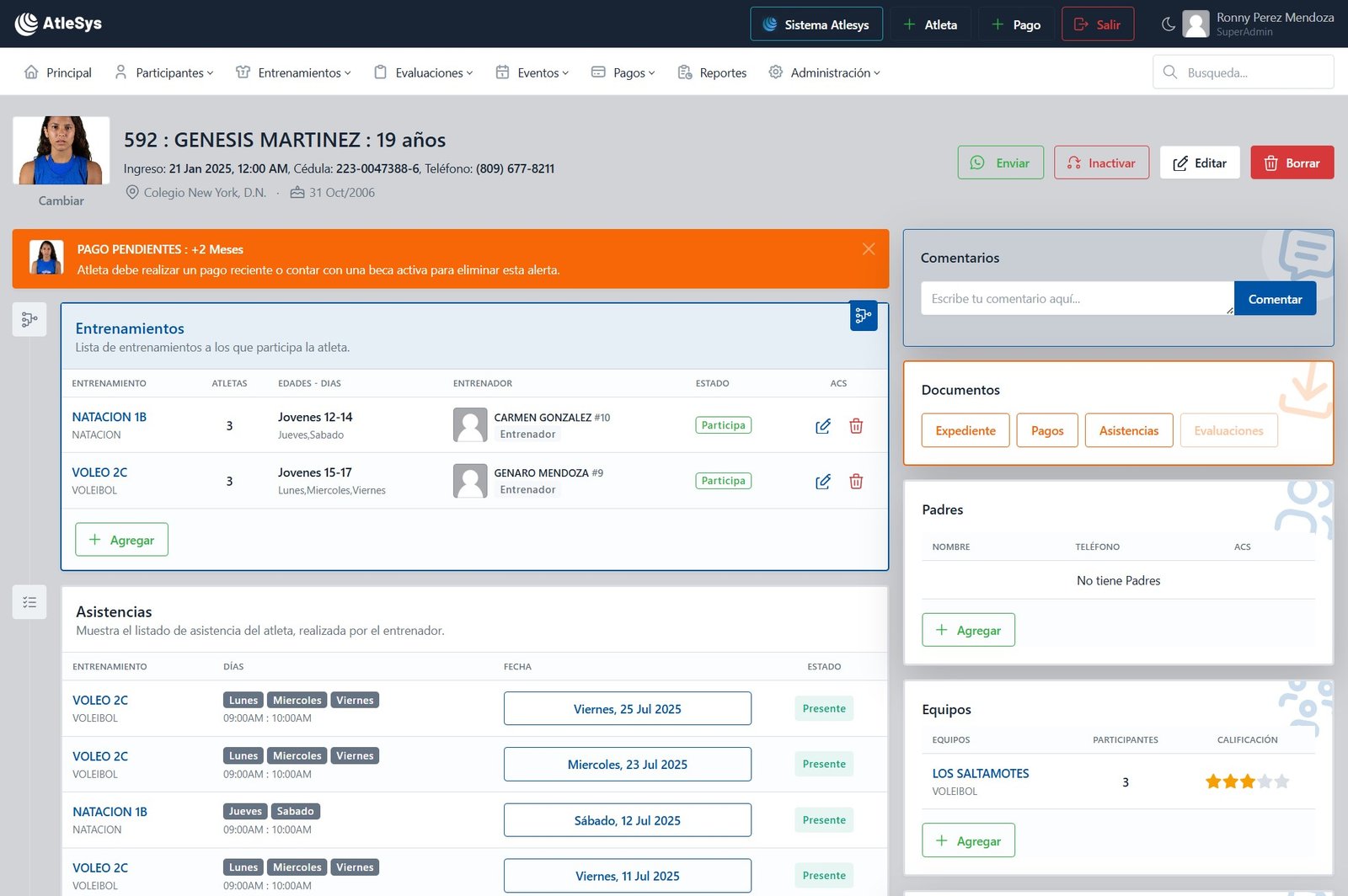This screenshot has width=1348, height=896.
Task: Click edit icon for NATACION 1B row
Action: click(823, 426)
